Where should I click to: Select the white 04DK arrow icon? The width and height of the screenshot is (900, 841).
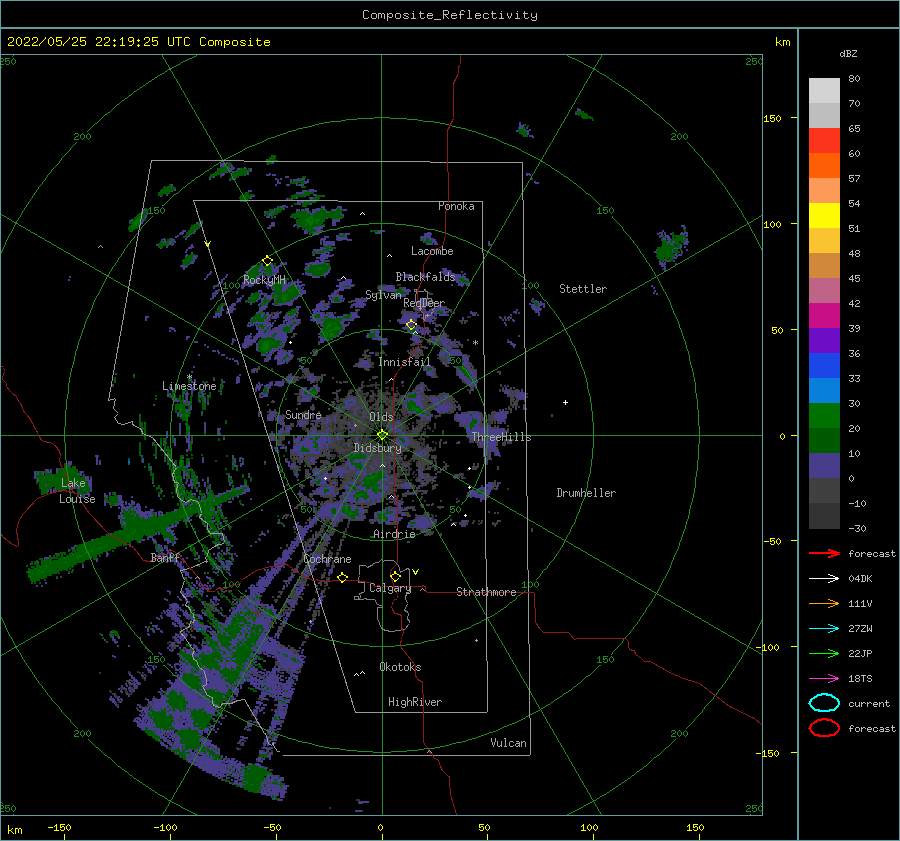824,578
